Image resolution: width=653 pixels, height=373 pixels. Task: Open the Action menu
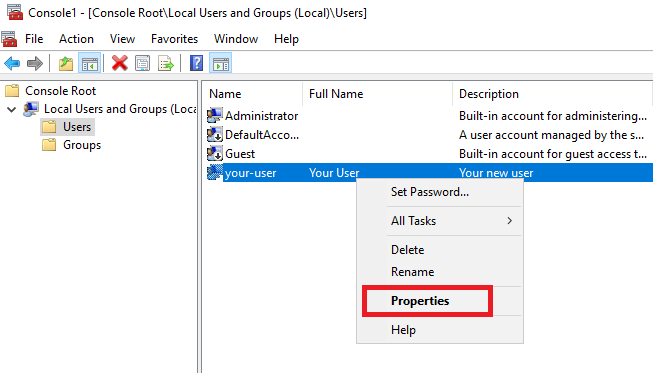(x=76, y=39)
